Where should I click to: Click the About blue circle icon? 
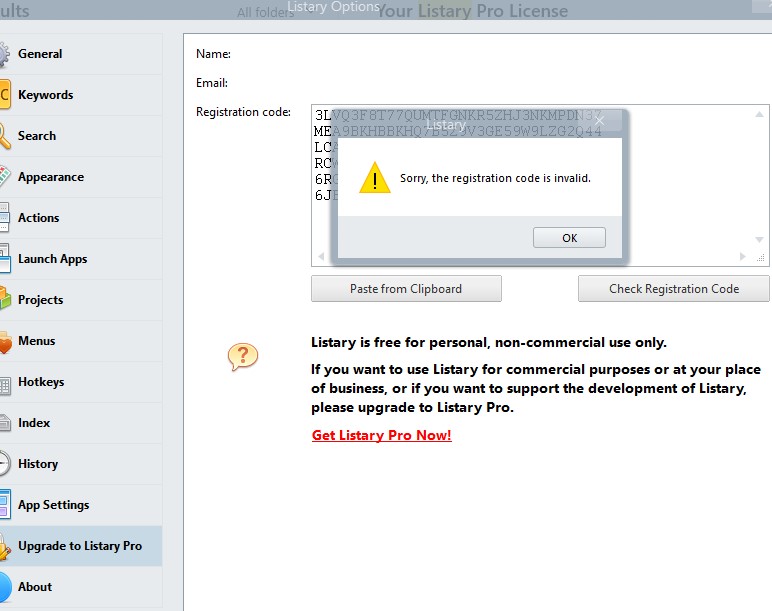(5, 587)
